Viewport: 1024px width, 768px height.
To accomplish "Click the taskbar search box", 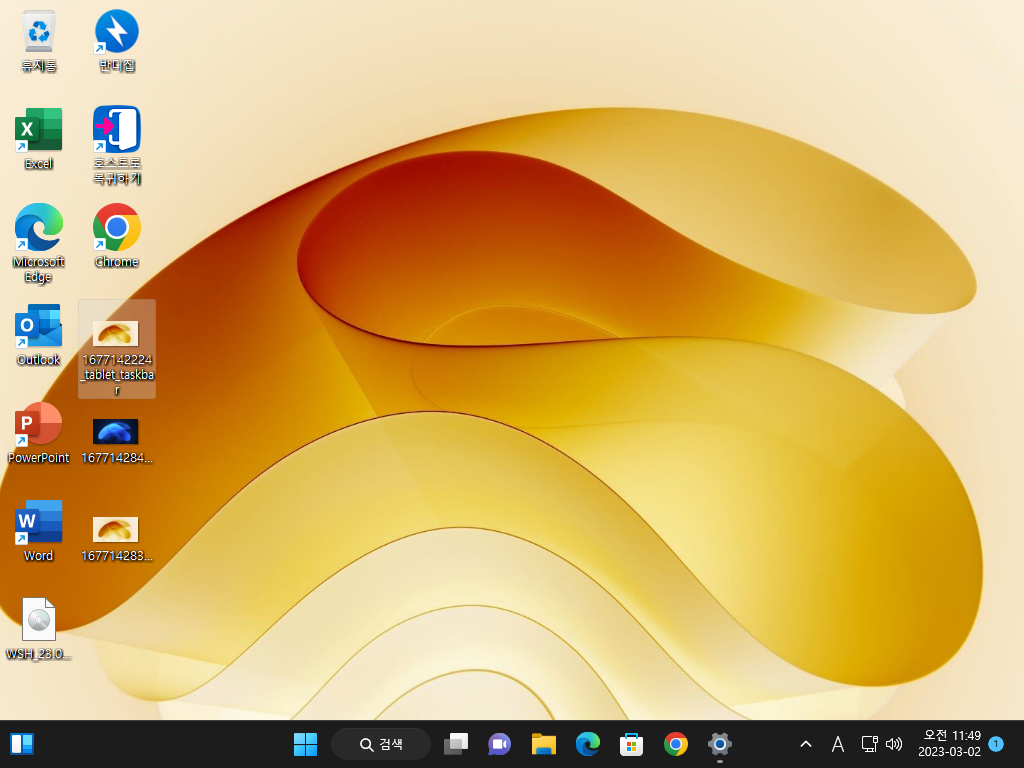I will [x=381, y=744].
